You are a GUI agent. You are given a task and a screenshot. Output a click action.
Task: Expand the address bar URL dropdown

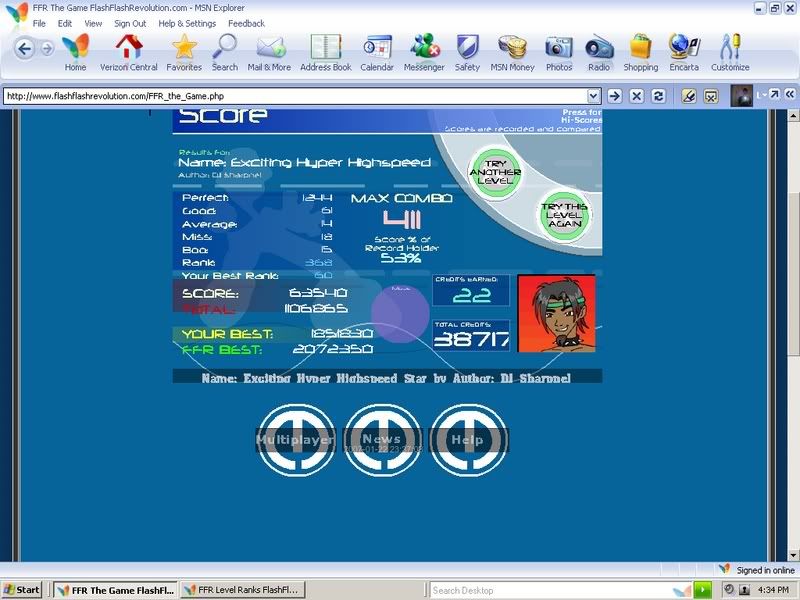coord(594,96)
